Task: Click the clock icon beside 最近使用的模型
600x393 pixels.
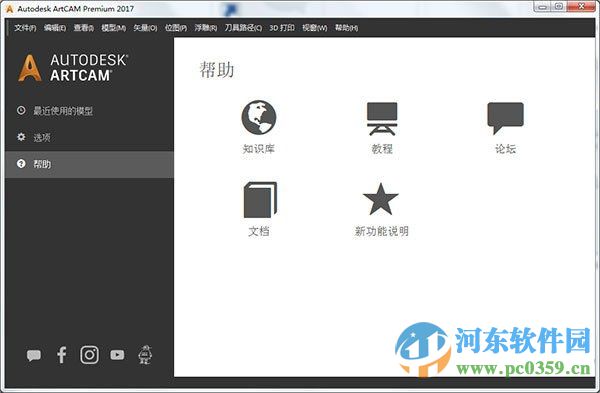Action: (21, 111)
